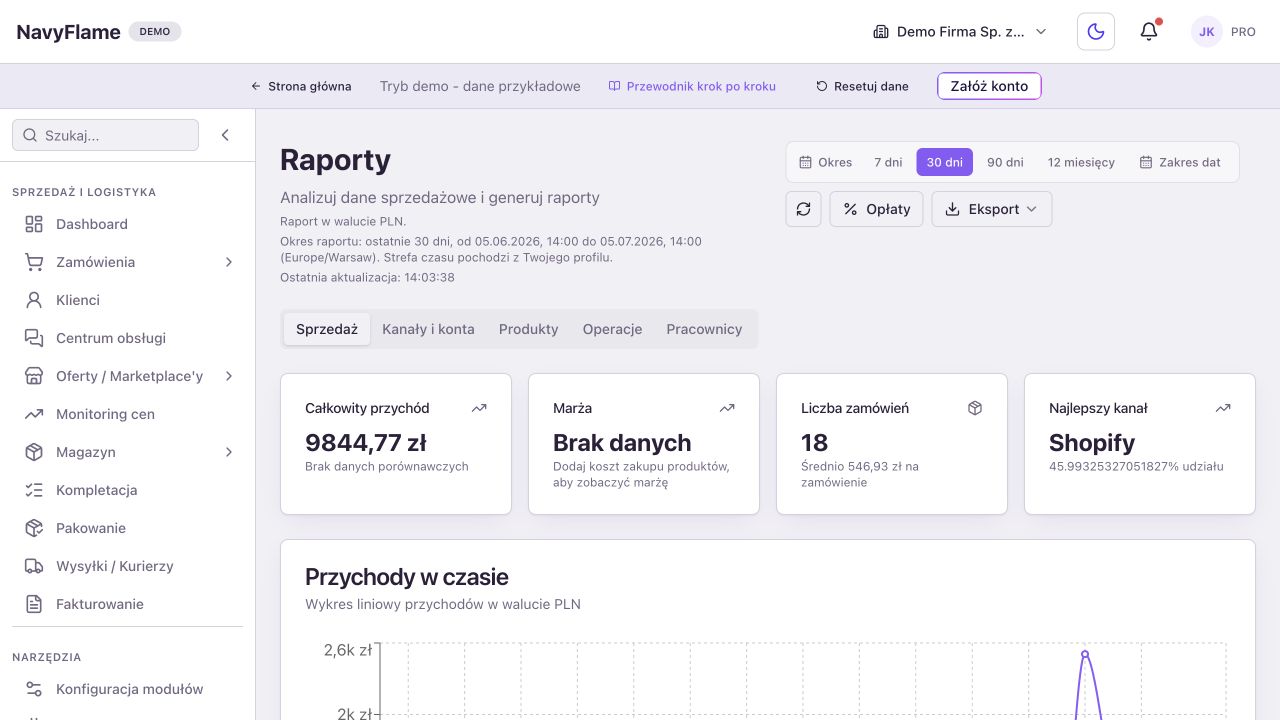Screen dimensions: 1280x720
Task: Open the Zakres dat date range picker
Action: pyautogui.click(x=1180, y=162)
